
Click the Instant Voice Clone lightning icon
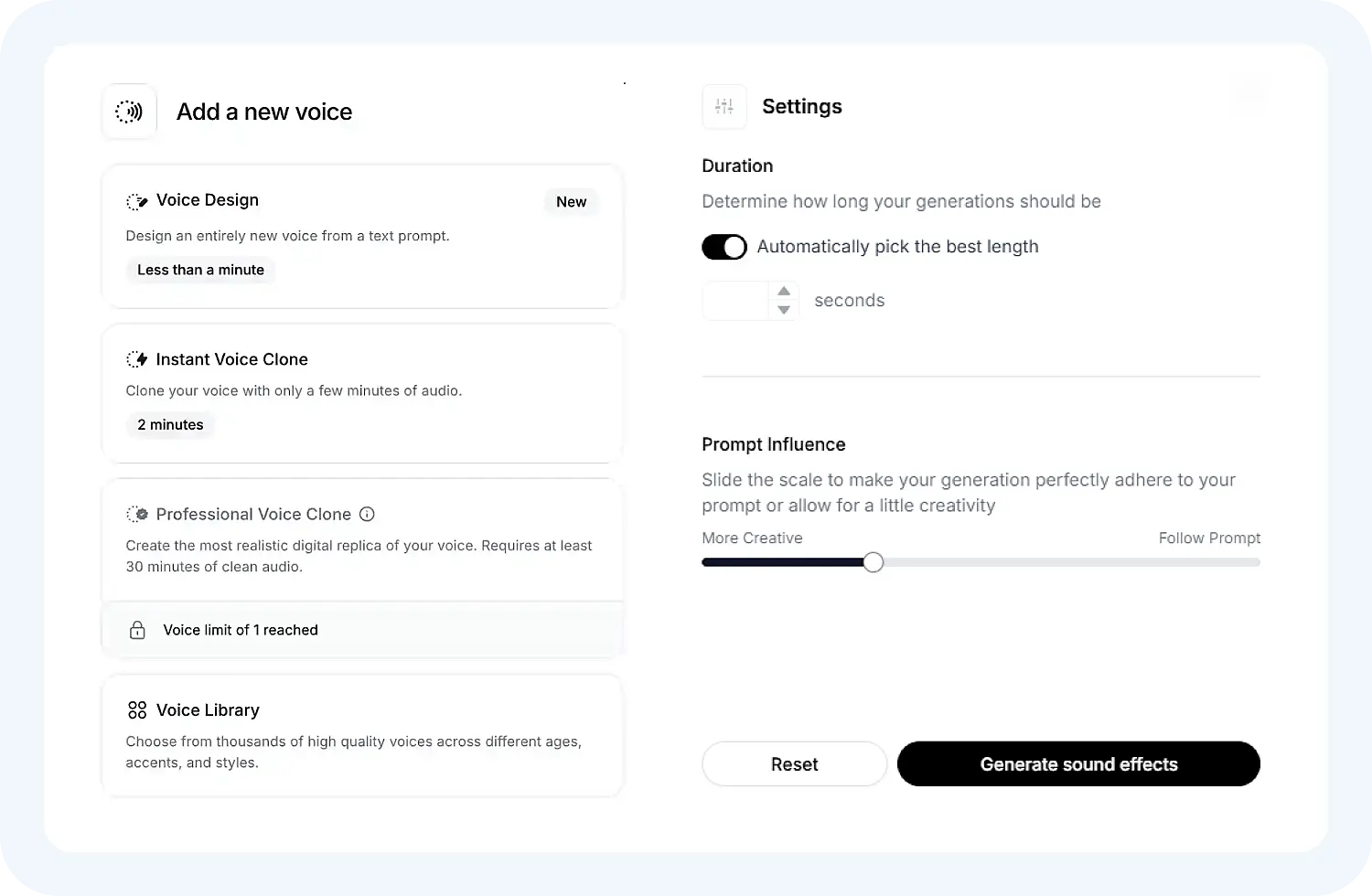point(136,359)
